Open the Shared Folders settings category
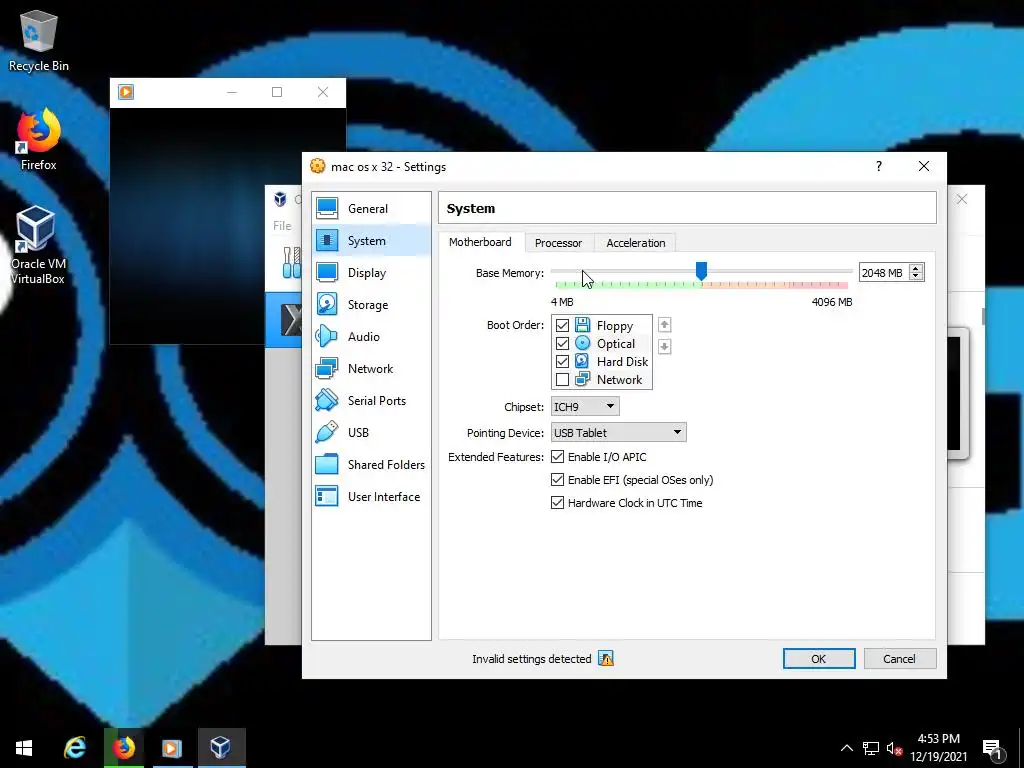The image size is (1024, 768). pyautogui.click(x=371, y=464)
